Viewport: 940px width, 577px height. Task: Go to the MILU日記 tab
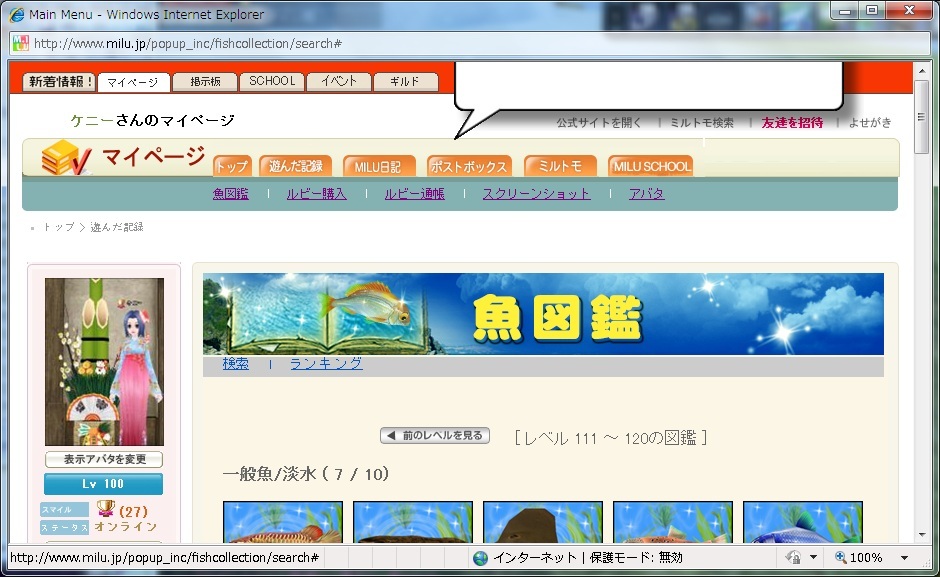[x=379, y=166]
